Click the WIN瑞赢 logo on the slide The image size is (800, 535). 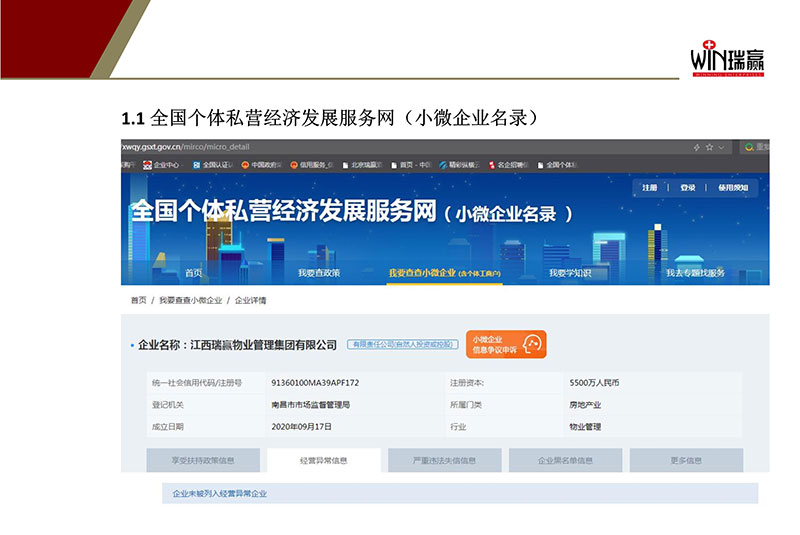click(728, 58)
